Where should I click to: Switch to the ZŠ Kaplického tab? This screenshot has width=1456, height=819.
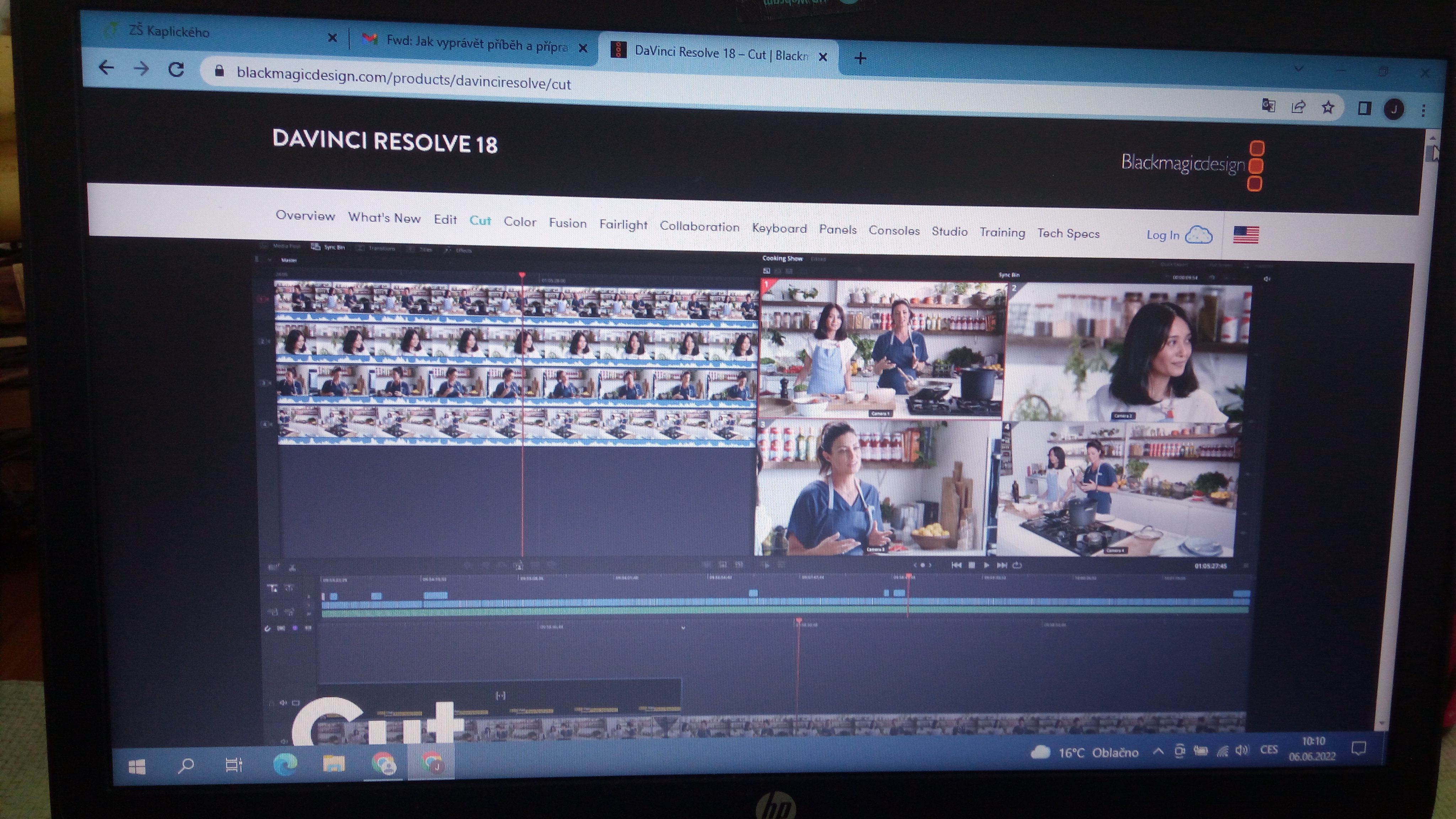click(x=170, y=32)
